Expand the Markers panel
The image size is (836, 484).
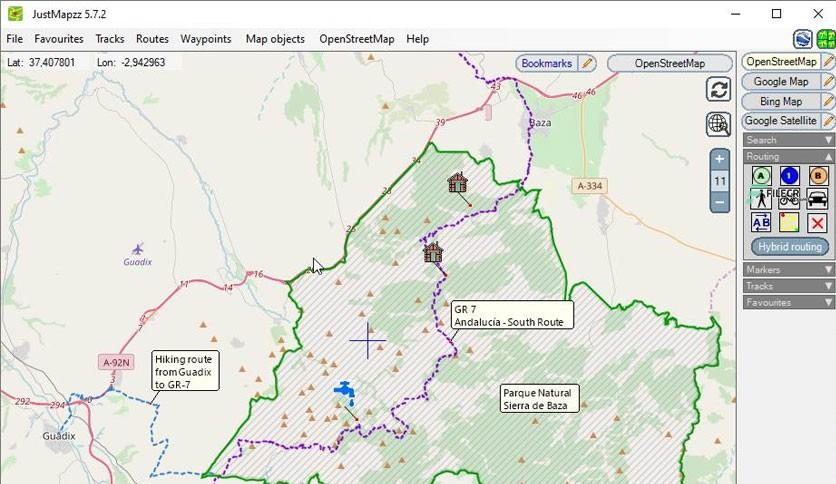[x=788, y=269]
